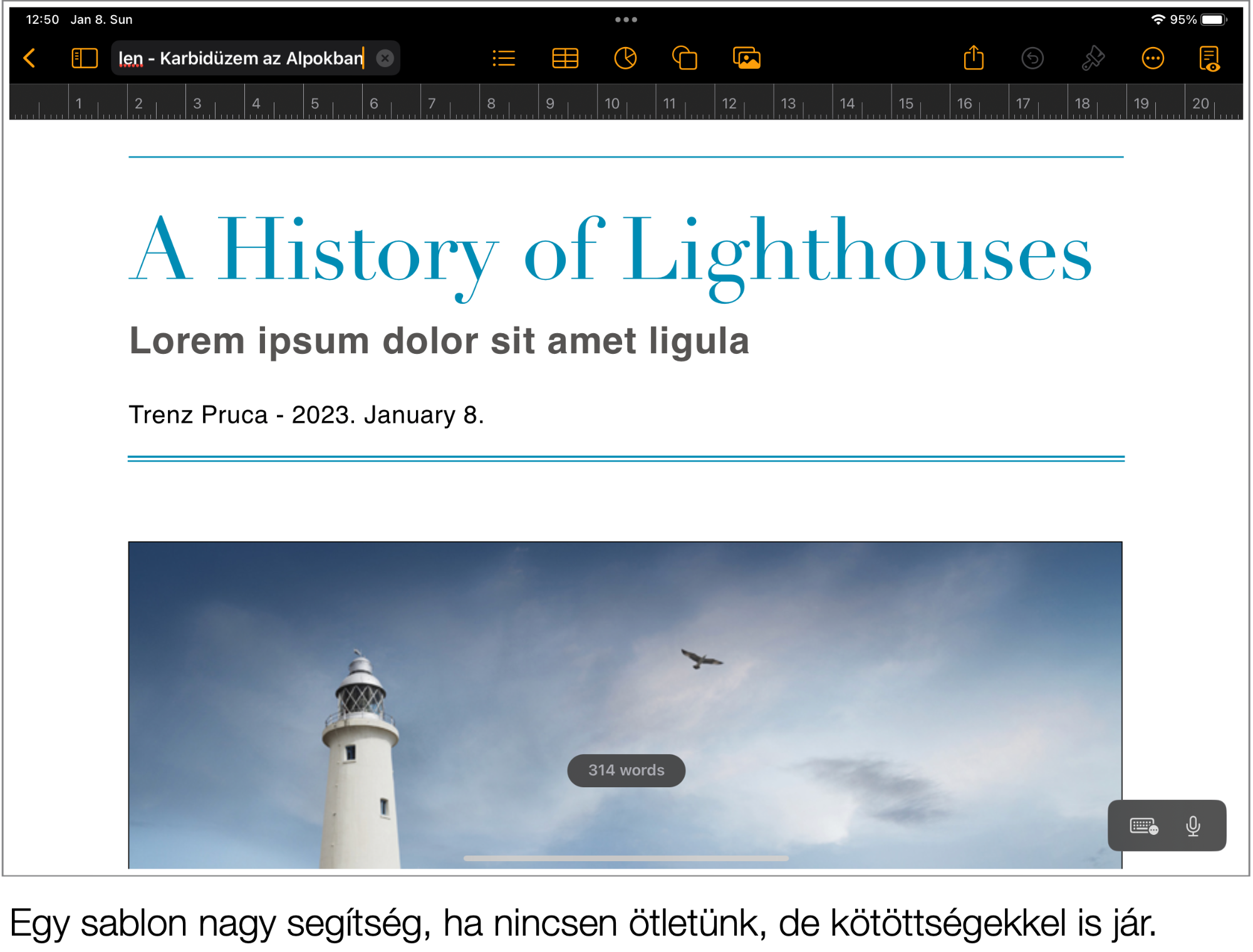This screenshot has height=952, width=1253.
Task: Tap the author line Trenz Pruca
Action: click(x=306, y=415)
